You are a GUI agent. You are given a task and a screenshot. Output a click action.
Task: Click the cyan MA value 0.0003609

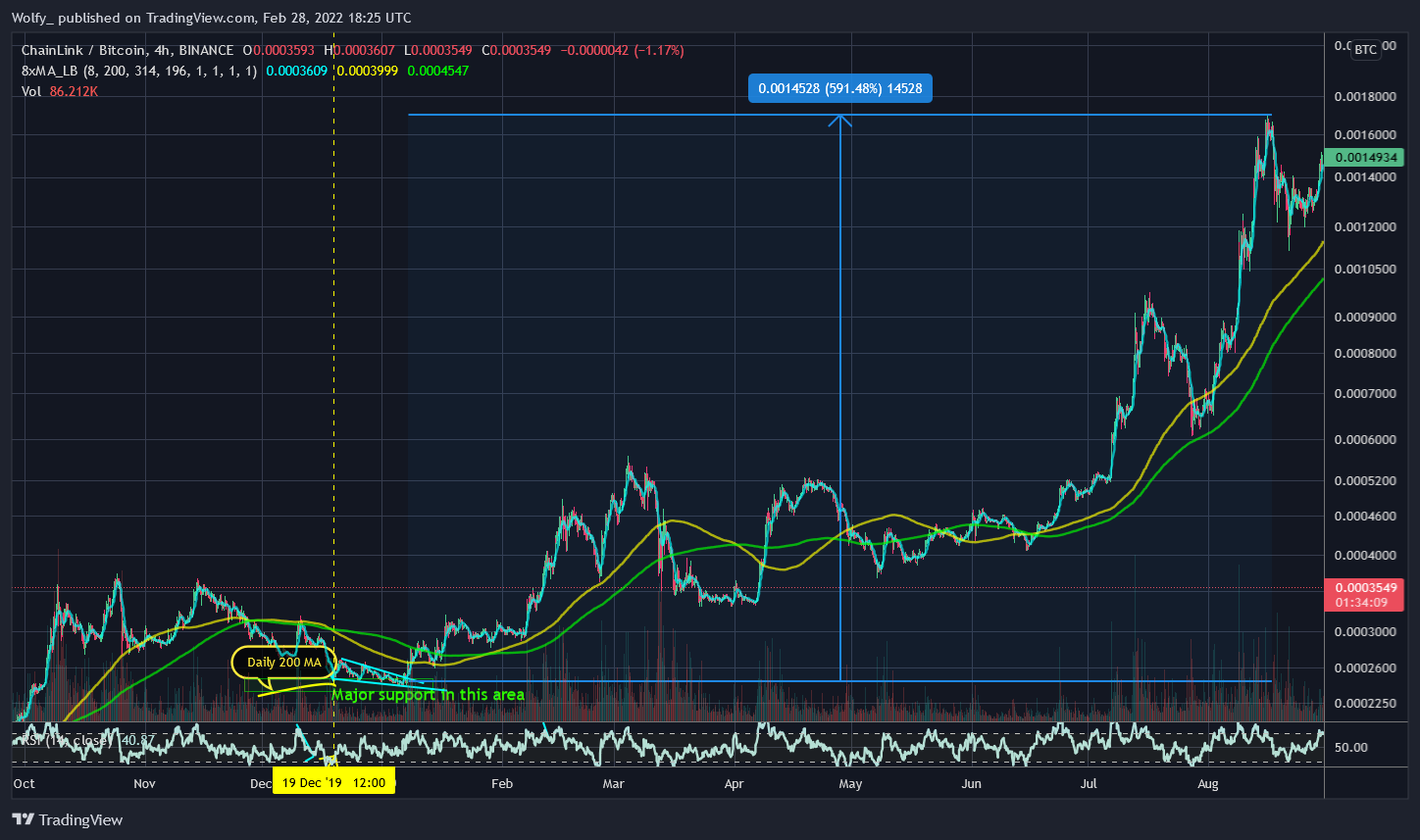(297, 71)
